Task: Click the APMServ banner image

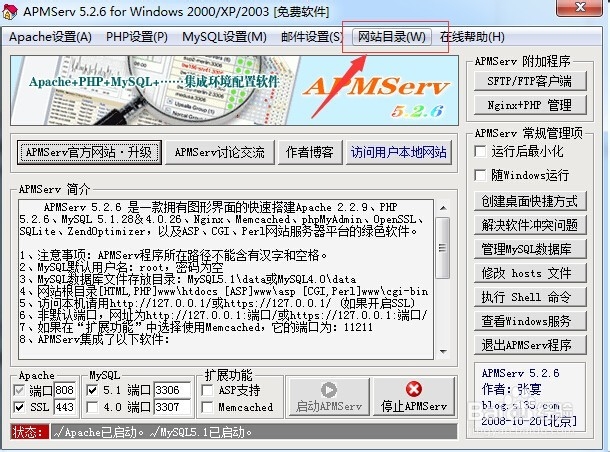Action: pyautogui.click(x=235, y=90)
